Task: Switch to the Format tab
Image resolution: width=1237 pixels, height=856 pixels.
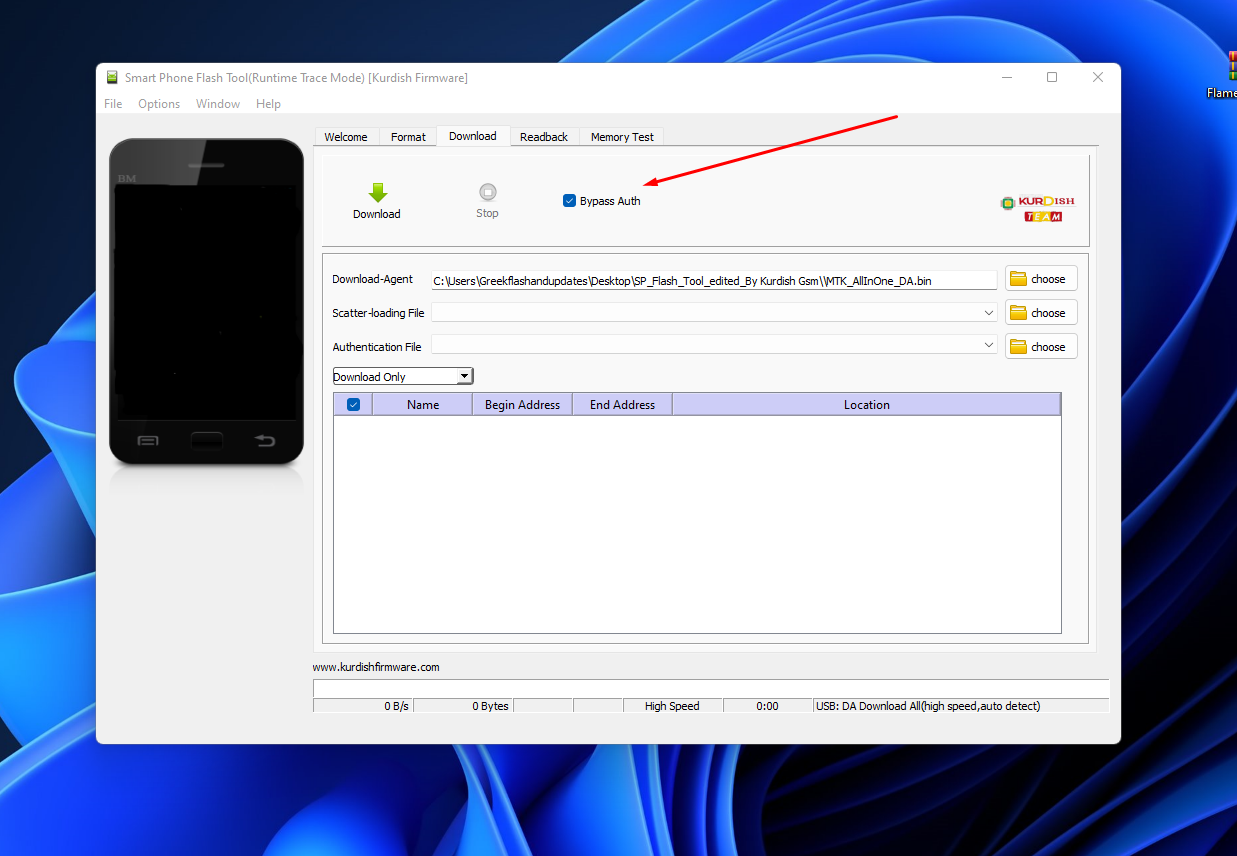Action: click(x=408, y=137)
